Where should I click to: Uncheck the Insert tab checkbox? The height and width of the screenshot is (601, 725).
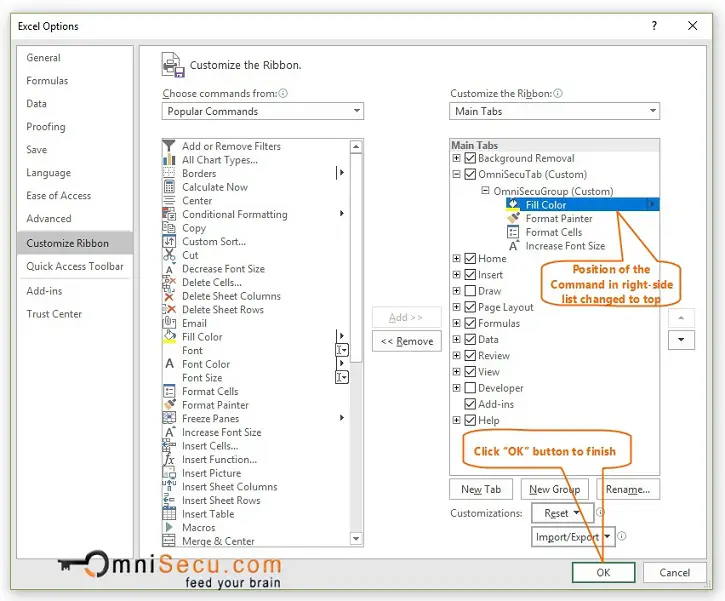470,275
